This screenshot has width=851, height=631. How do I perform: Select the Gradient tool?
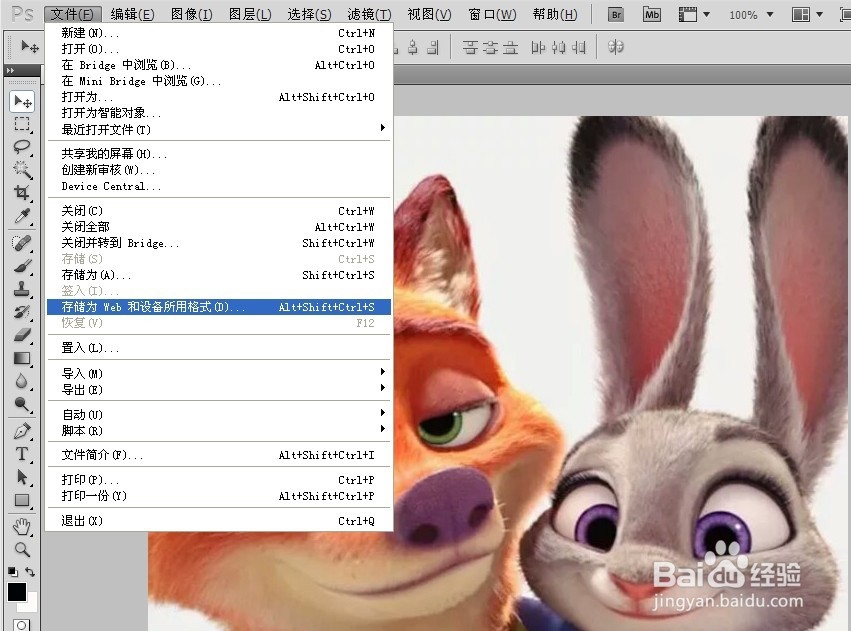[22, 358]
